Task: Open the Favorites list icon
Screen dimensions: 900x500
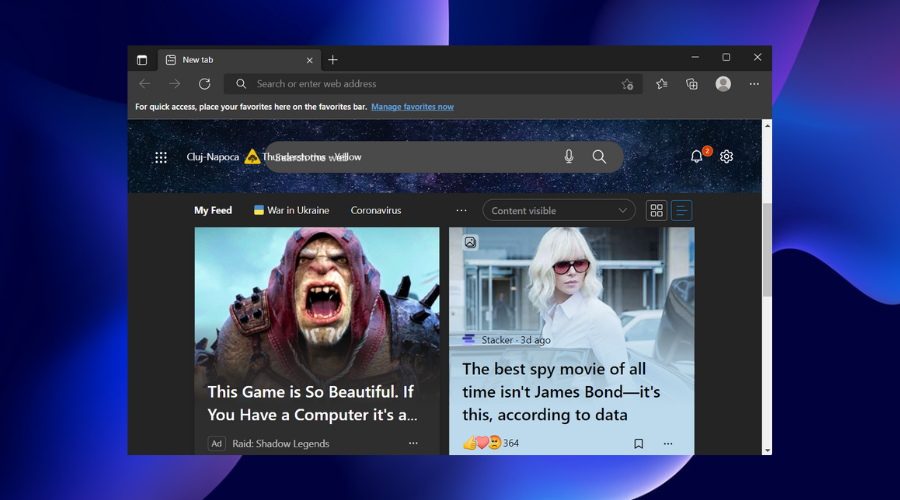Action: click(662, 84)
